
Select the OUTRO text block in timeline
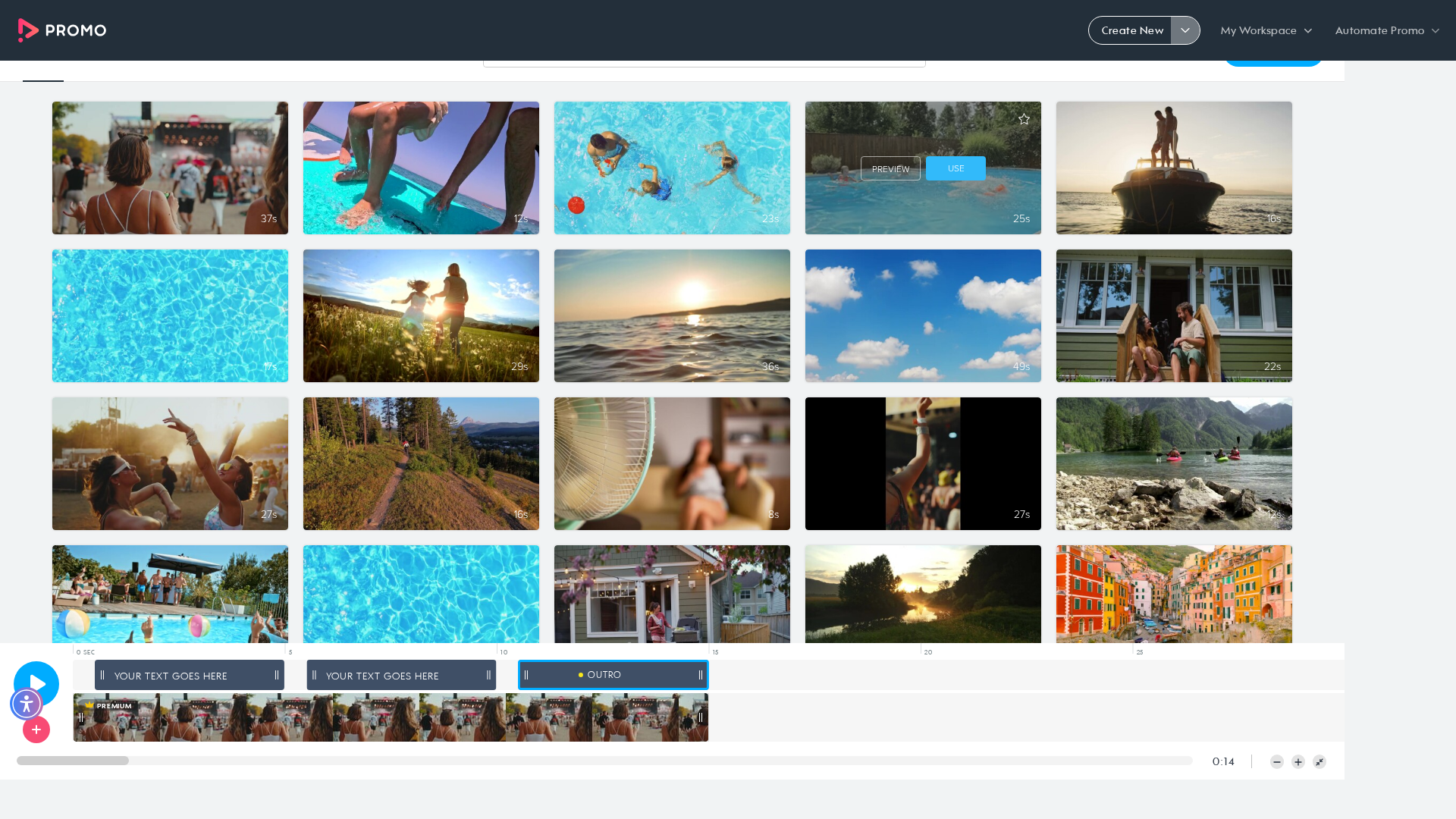point(613,675)
